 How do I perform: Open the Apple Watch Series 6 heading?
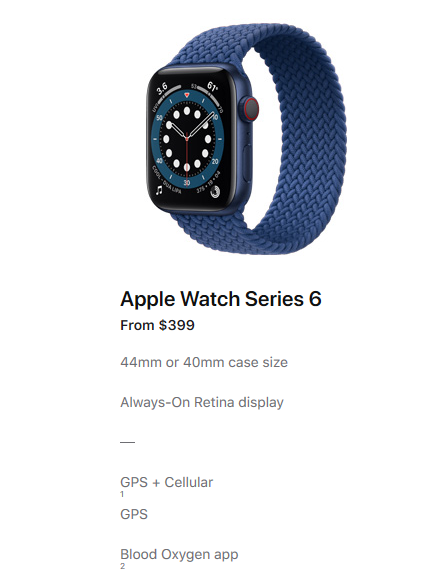[x=221, y=298]
